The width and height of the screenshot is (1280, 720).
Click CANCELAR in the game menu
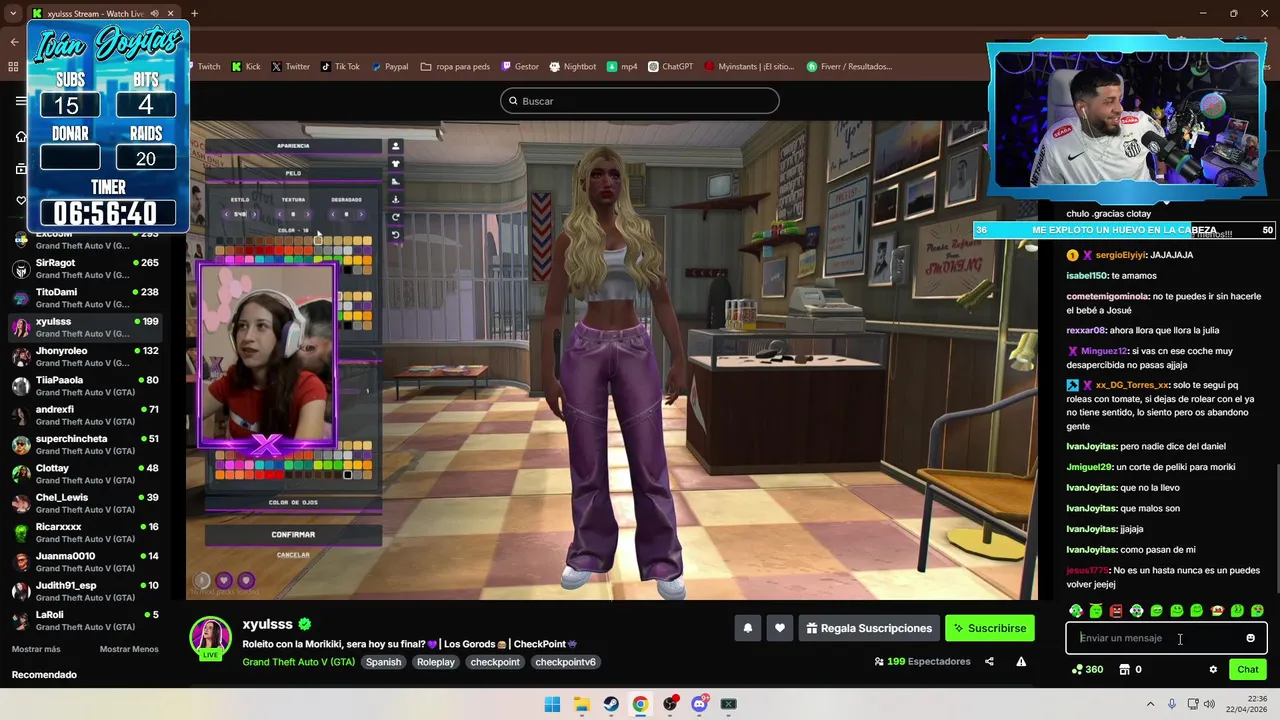293,555
